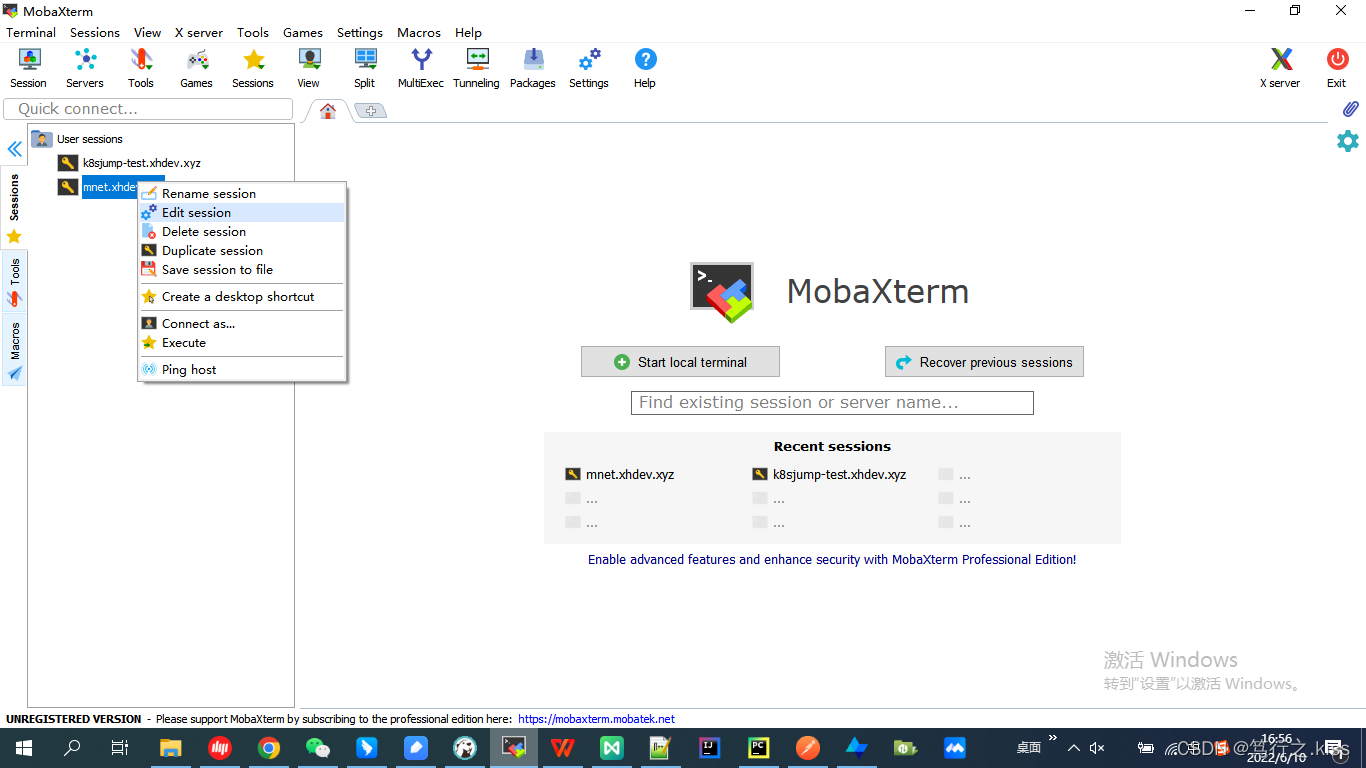Switch to the home tab

(x=327, y=111)
